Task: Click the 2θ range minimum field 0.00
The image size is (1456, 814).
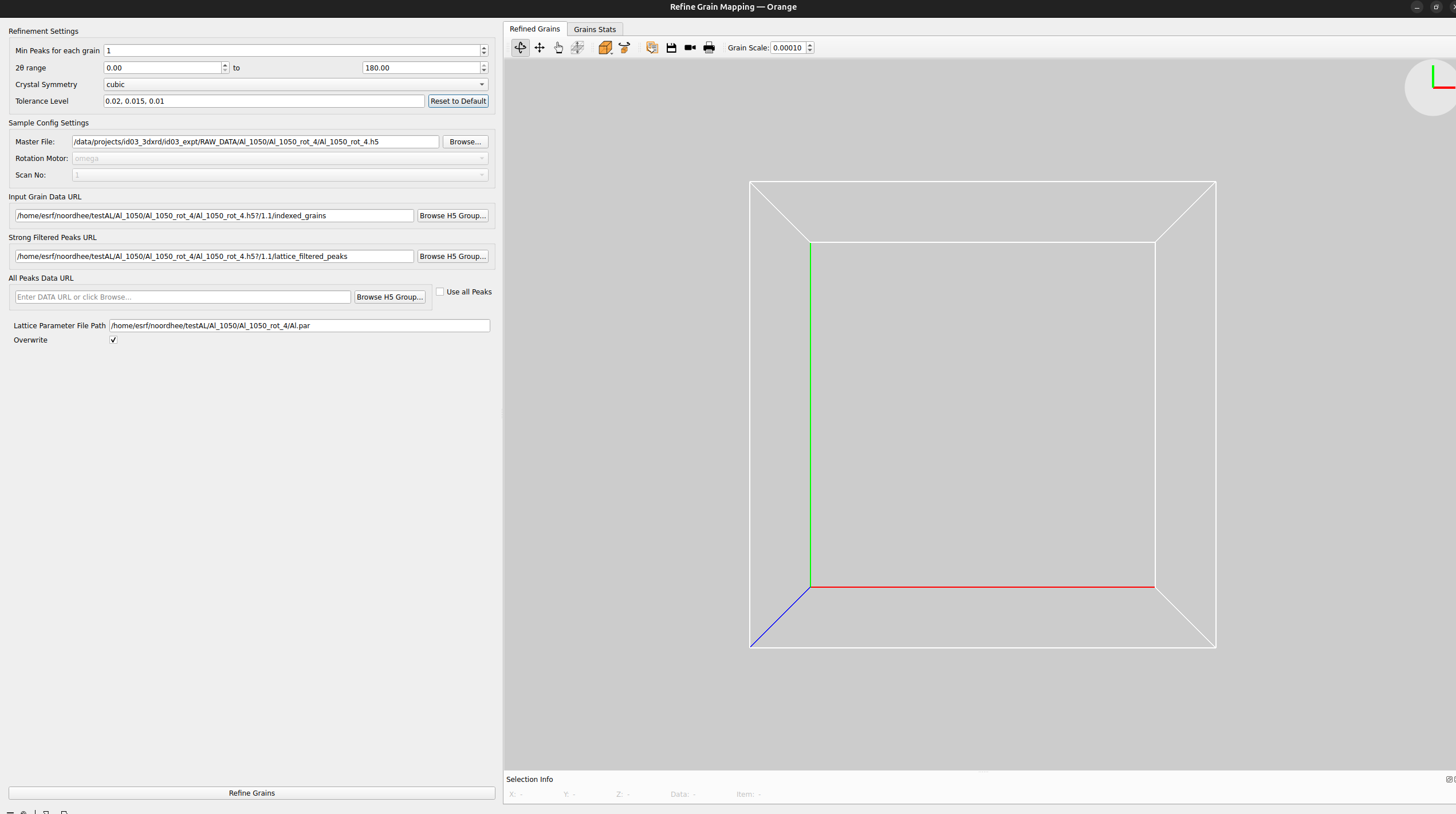Action: [162, 68]
